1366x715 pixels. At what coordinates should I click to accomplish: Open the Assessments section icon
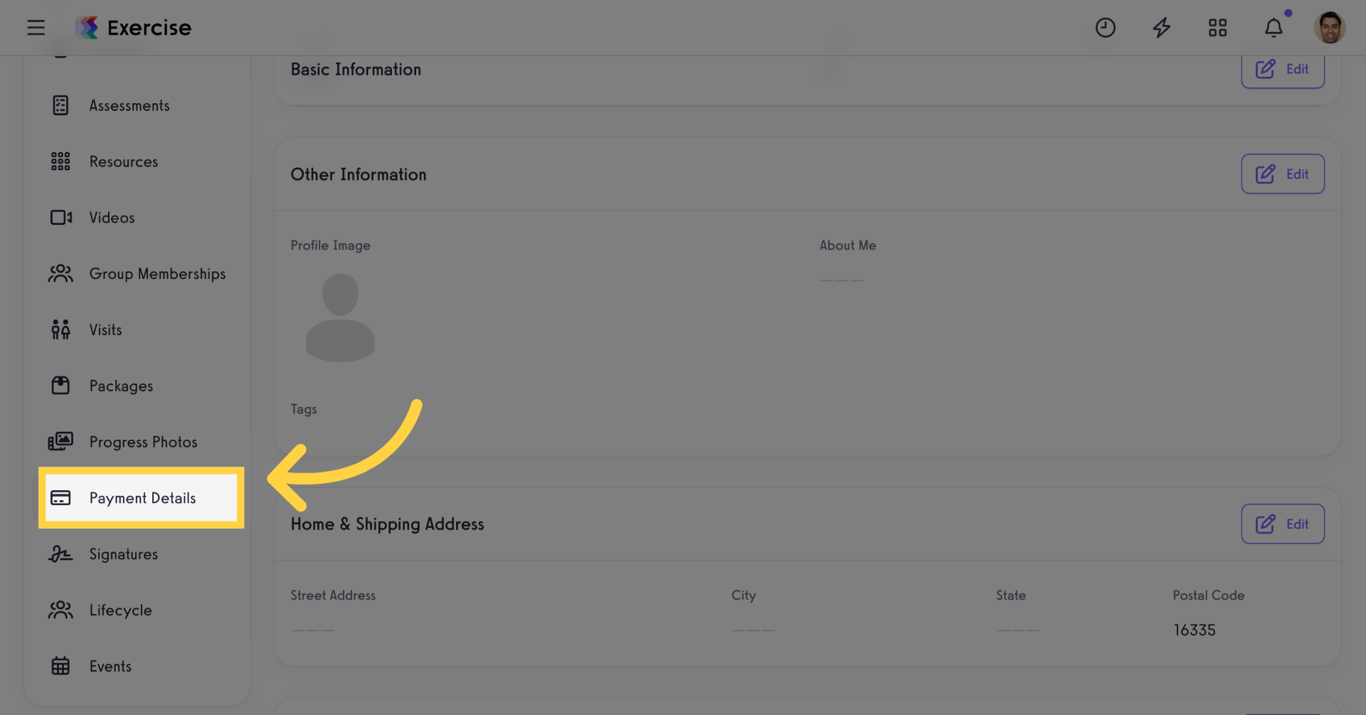click(x=60, y=105)
